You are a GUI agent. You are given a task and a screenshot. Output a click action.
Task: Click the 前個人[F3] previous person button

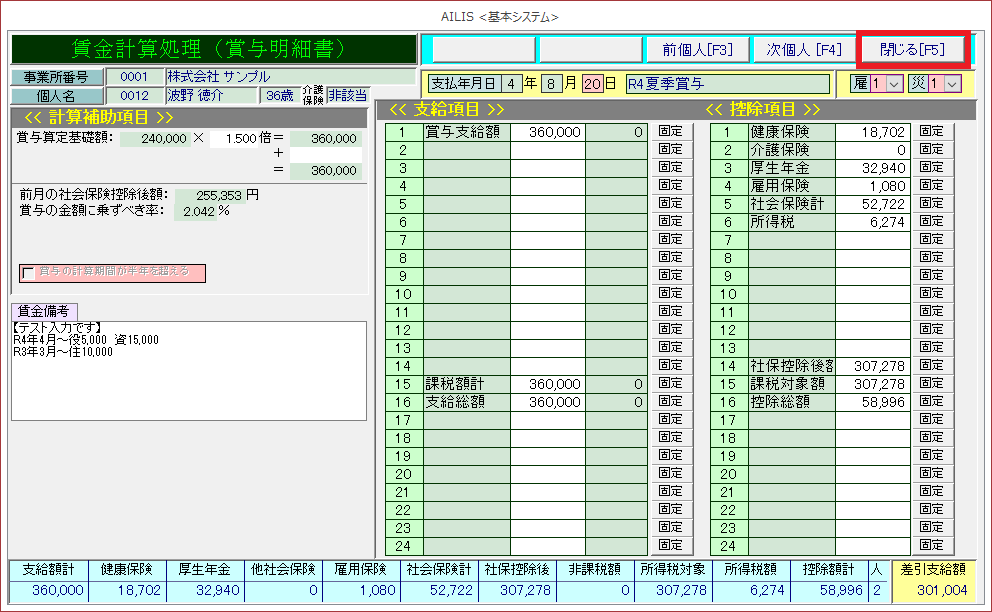(697, 49)
